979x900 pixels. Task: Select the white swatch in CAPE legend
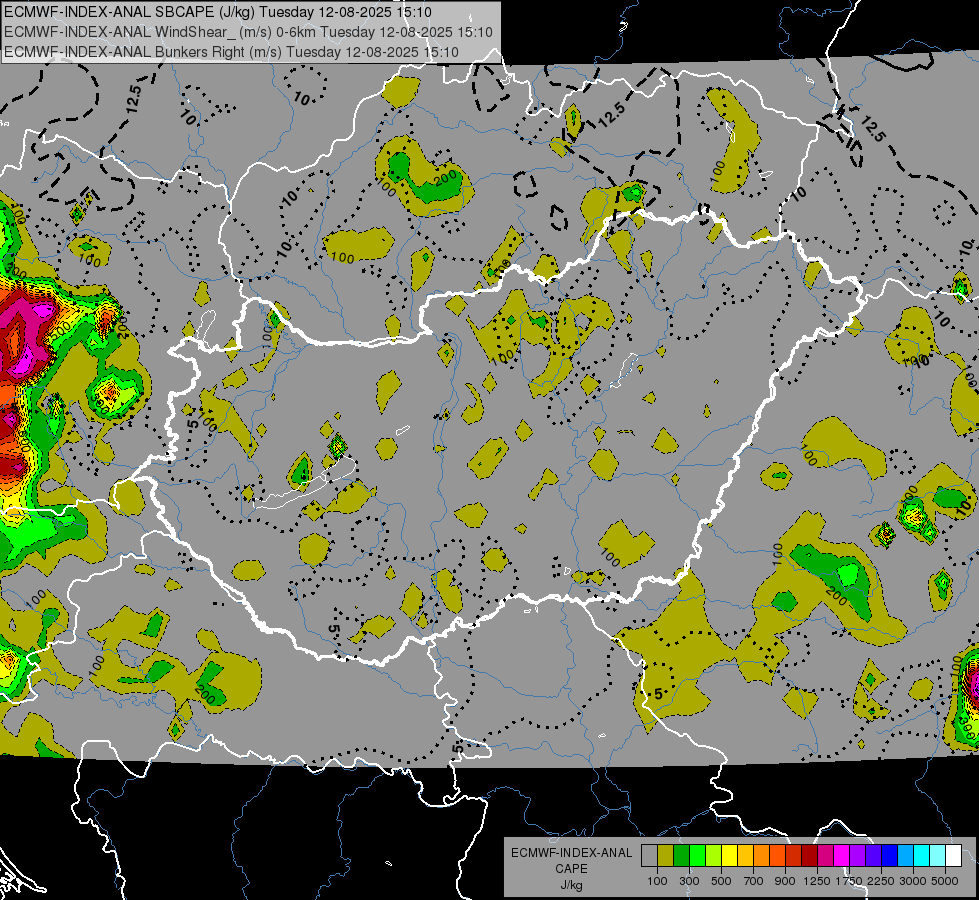[954, 856]
